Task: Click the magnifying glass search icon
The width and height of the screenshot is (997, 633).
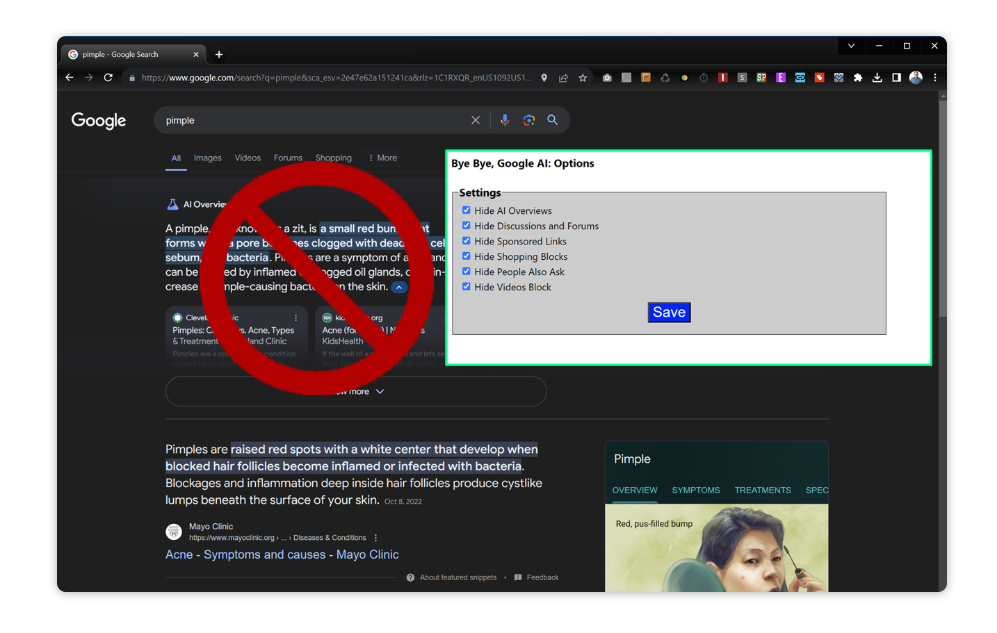Action: pyautogui.click(x=552, y=120)
